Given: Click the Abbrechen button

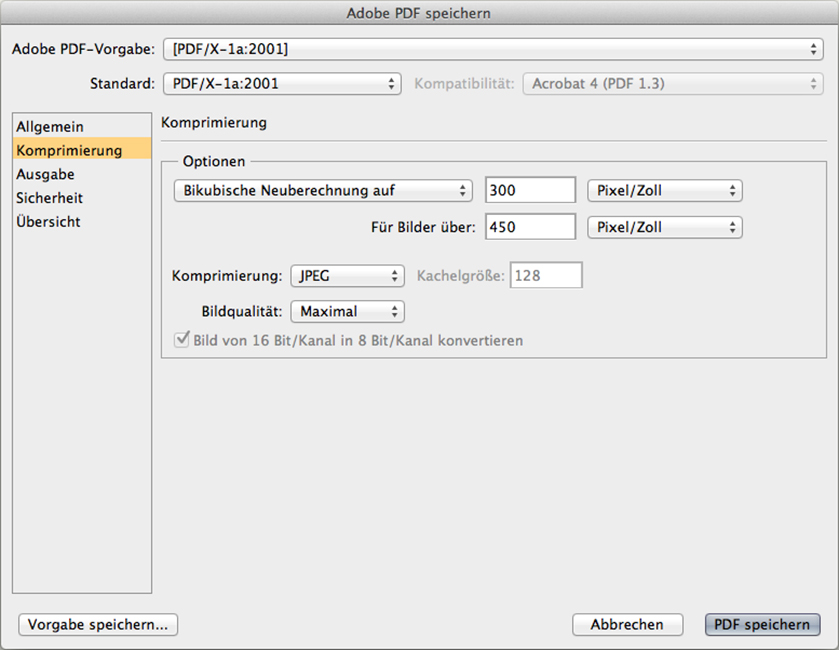Looking at the screenshot, I should pos(627,624).
